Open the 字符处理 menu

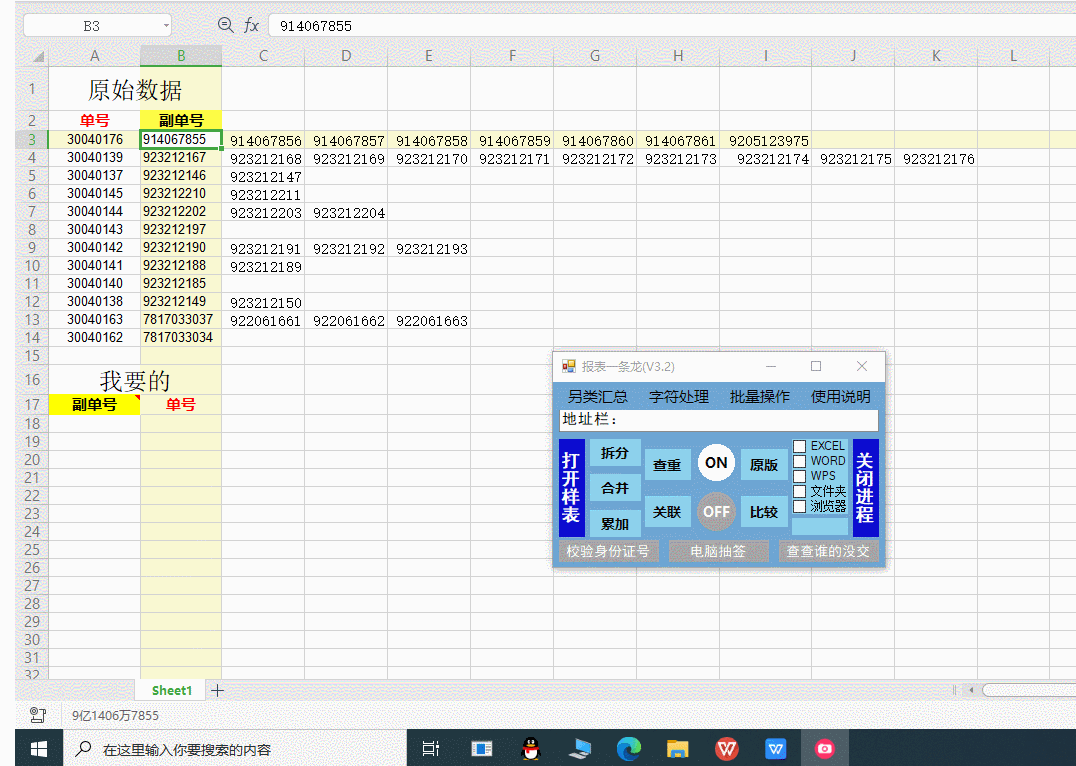click(679, 397)
